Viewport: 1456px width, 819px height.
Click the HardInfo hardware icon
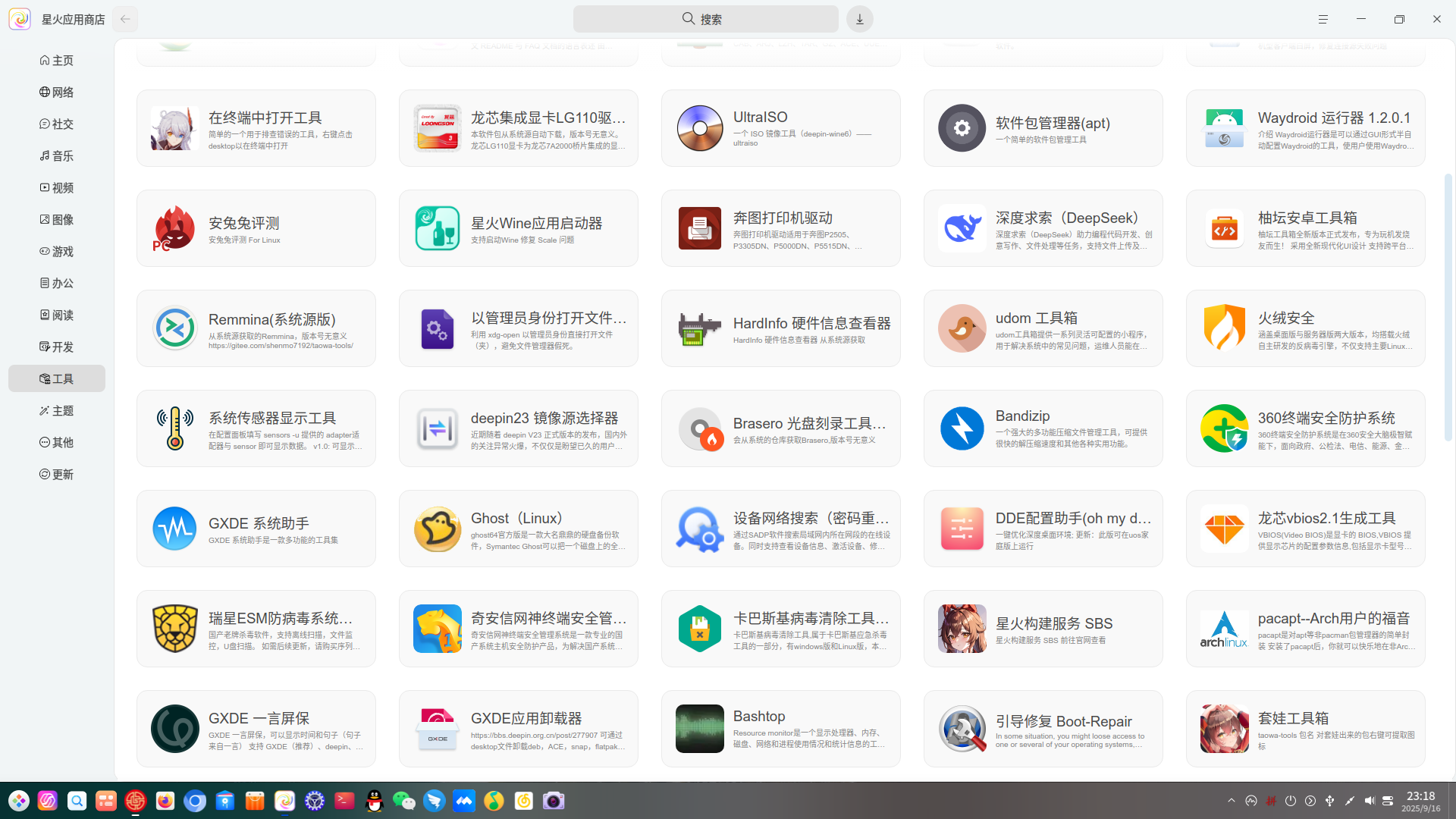[x=699, y=328]
